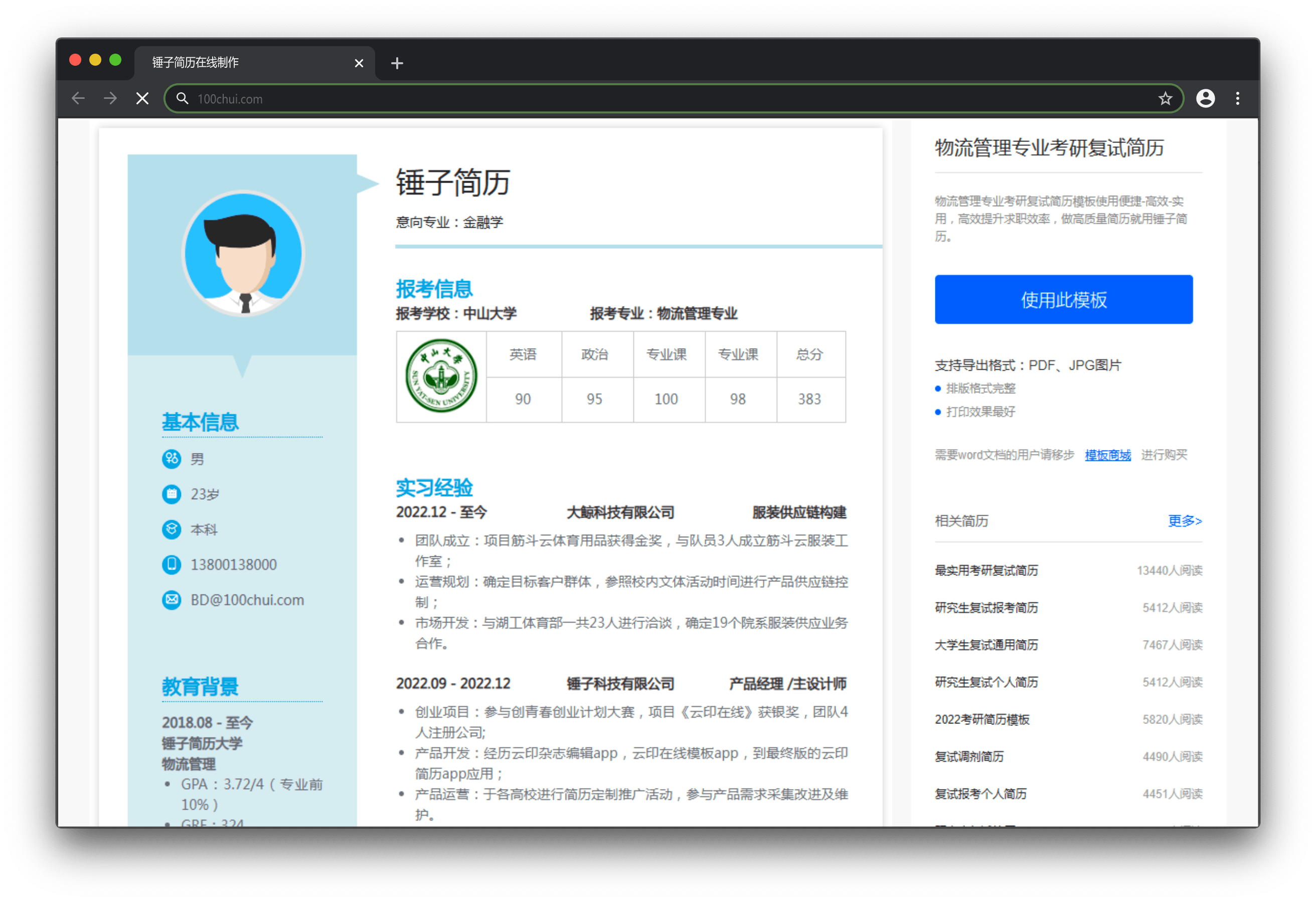Click the 物流管理专业考研复试简历 heading
The height and width of the screenshot is (902, 1316).
1049,148
